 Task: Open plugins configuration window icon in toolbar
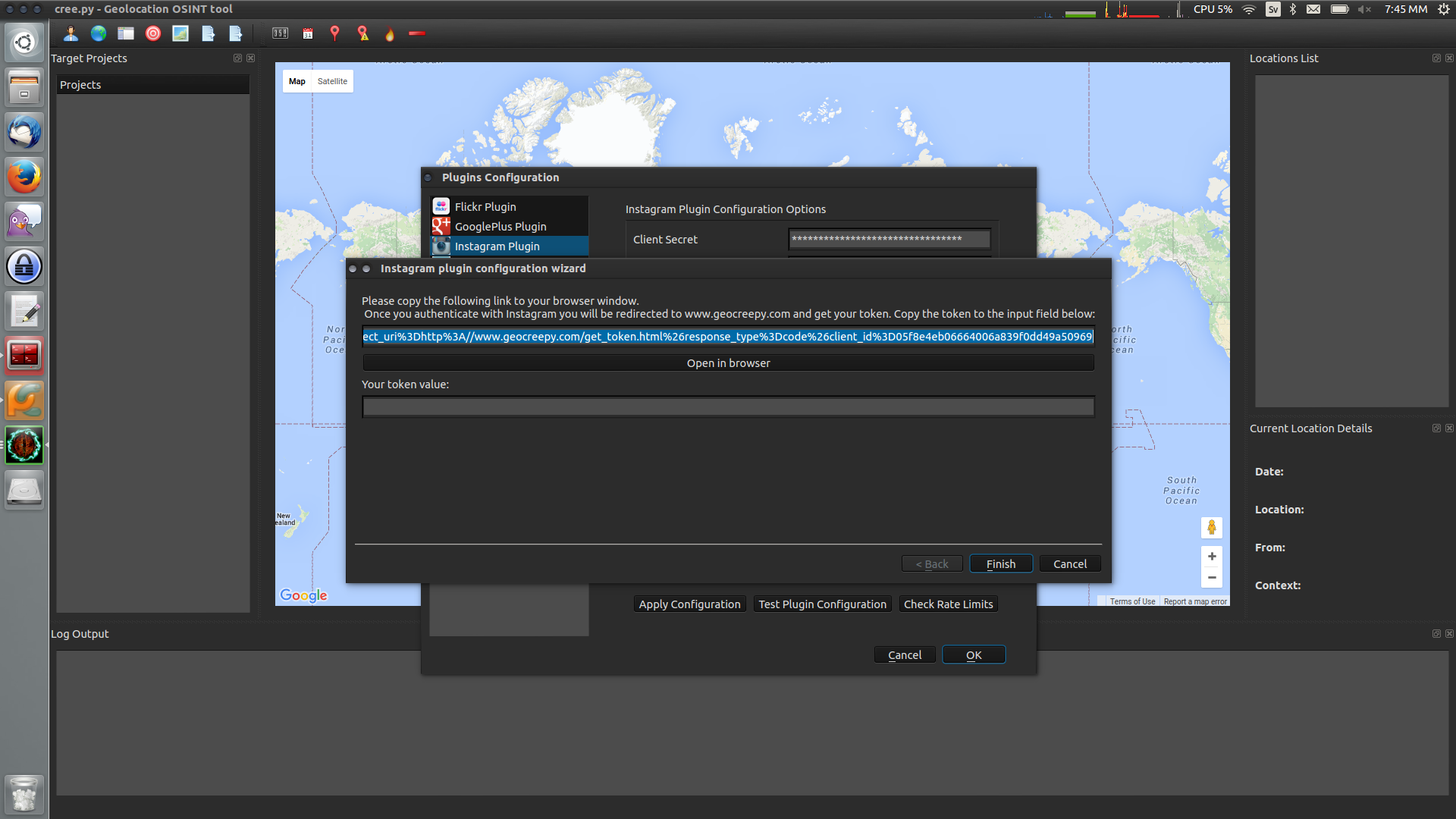[x=126, y=33]
